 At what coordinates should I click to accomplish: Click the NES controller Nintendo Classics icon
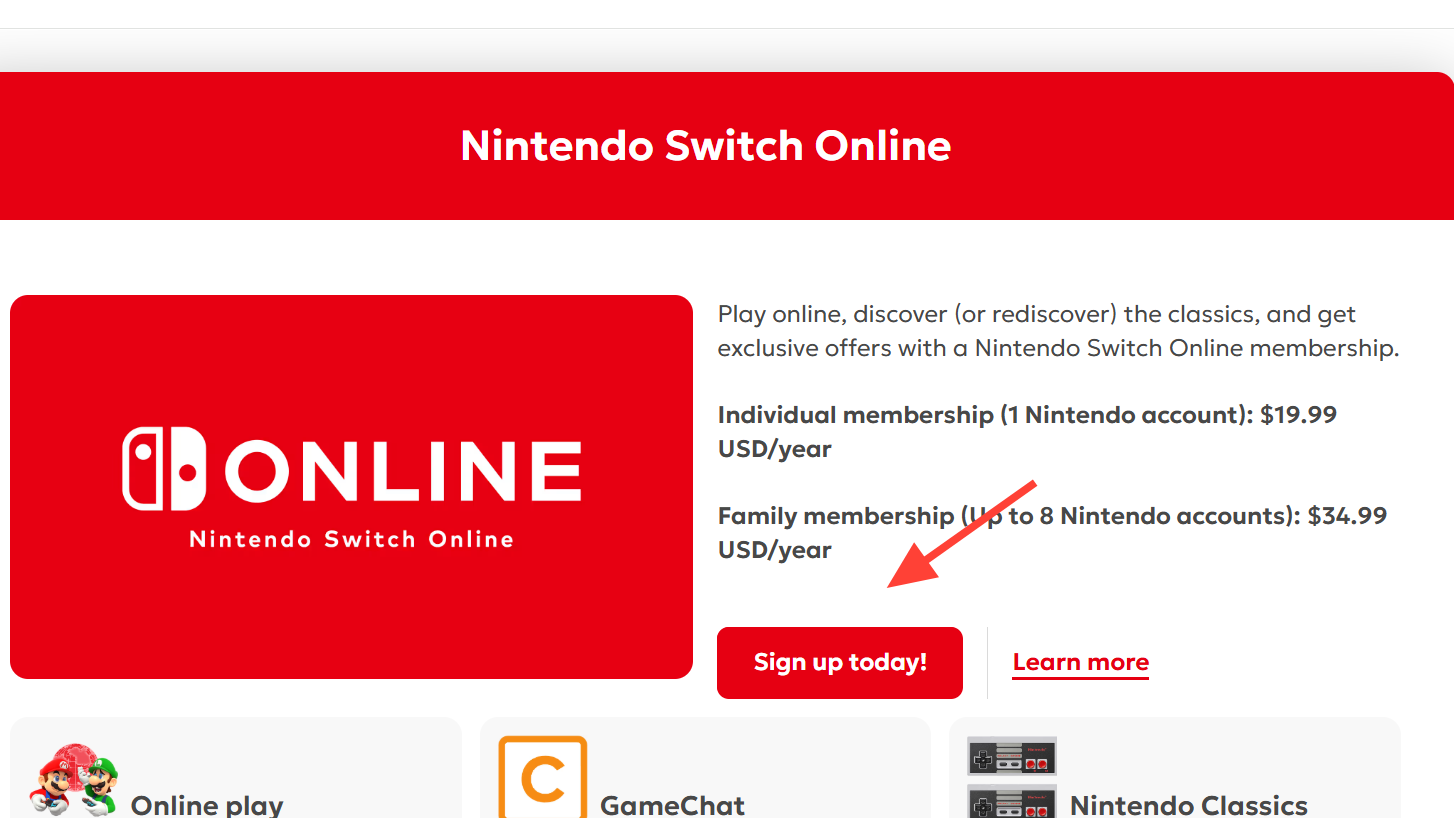pyautogui.click(x=1012, y=777)
